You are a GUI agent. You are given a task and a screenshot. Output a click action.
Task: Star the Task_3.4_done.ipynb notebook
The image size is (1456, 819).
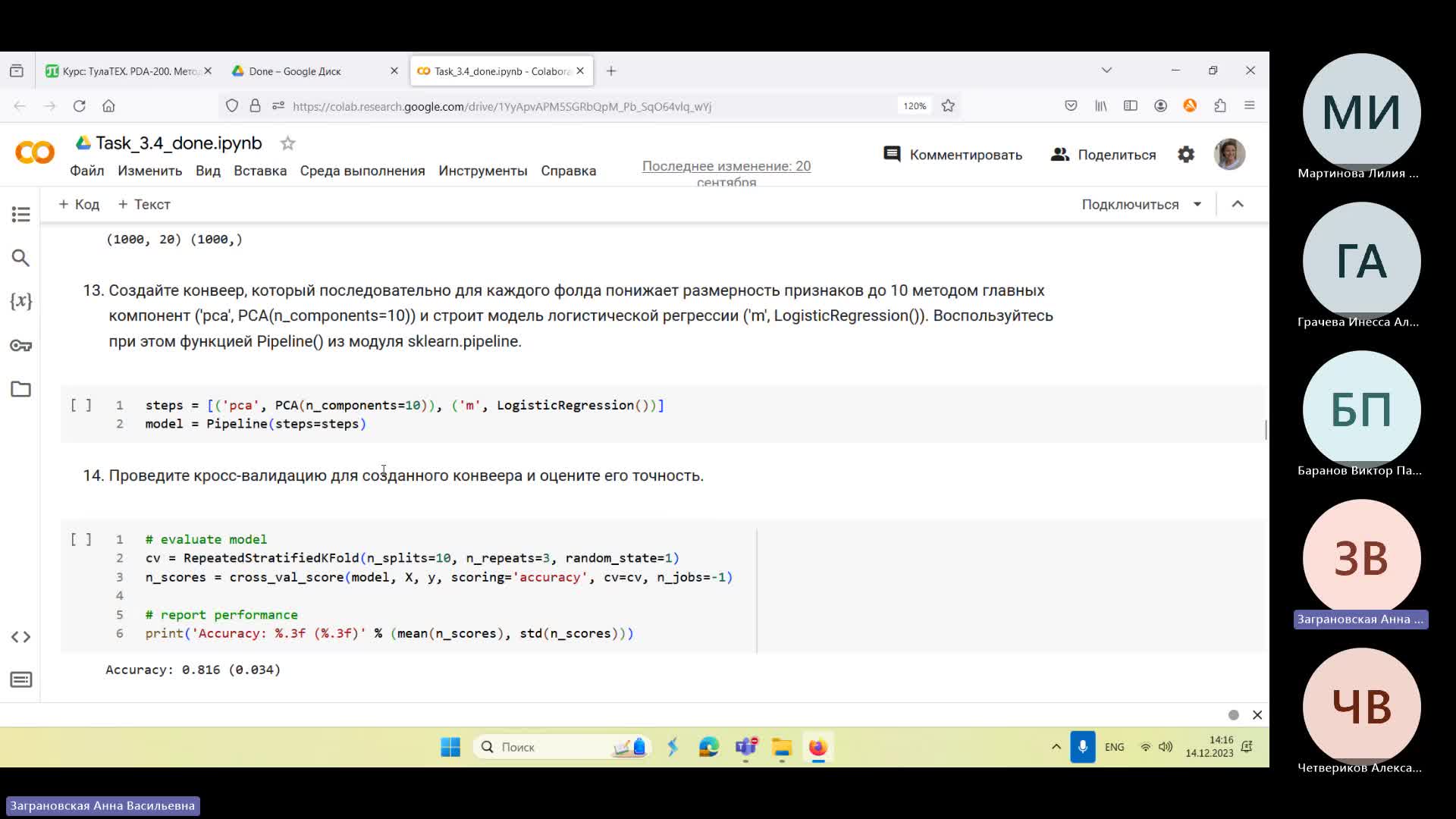point(287,143)
